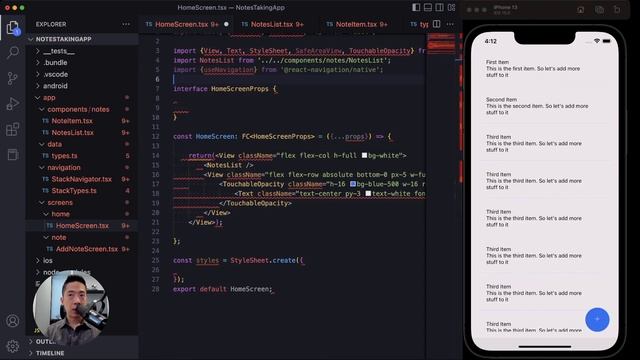Tap the Second Item note in simulator
The image size is (640, 360).
pyautogui.click(x=544, y=106)
